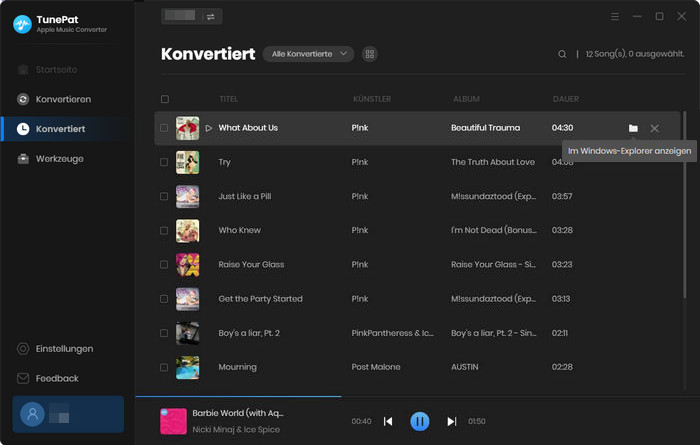Open the hamburger menu icon
This screenshot has height=445, width=700.
point(615,17)
